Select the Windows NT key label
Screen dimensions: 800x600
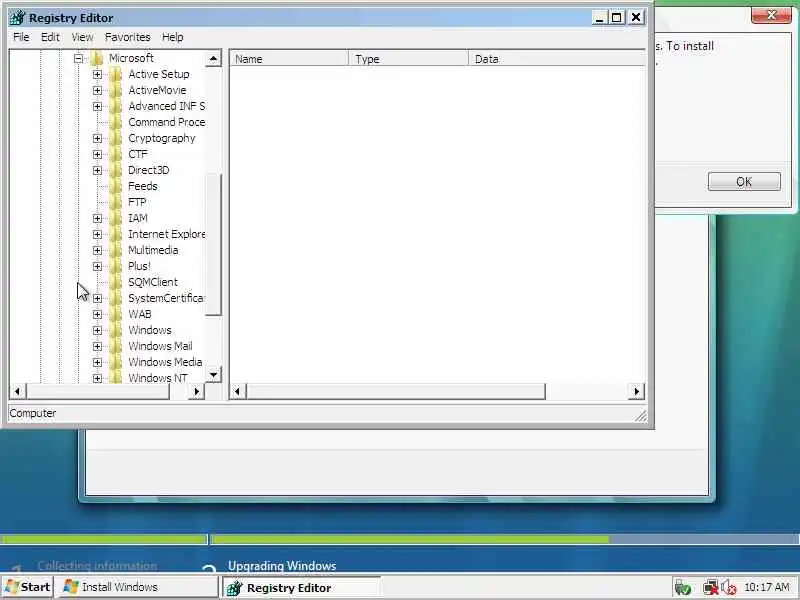pyautogui.click(x=158, y=378)
